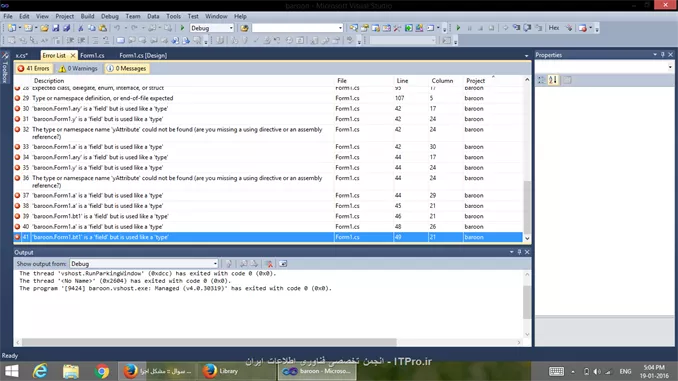Expand the New Project icon dropdown arrow

pos(19,28)
